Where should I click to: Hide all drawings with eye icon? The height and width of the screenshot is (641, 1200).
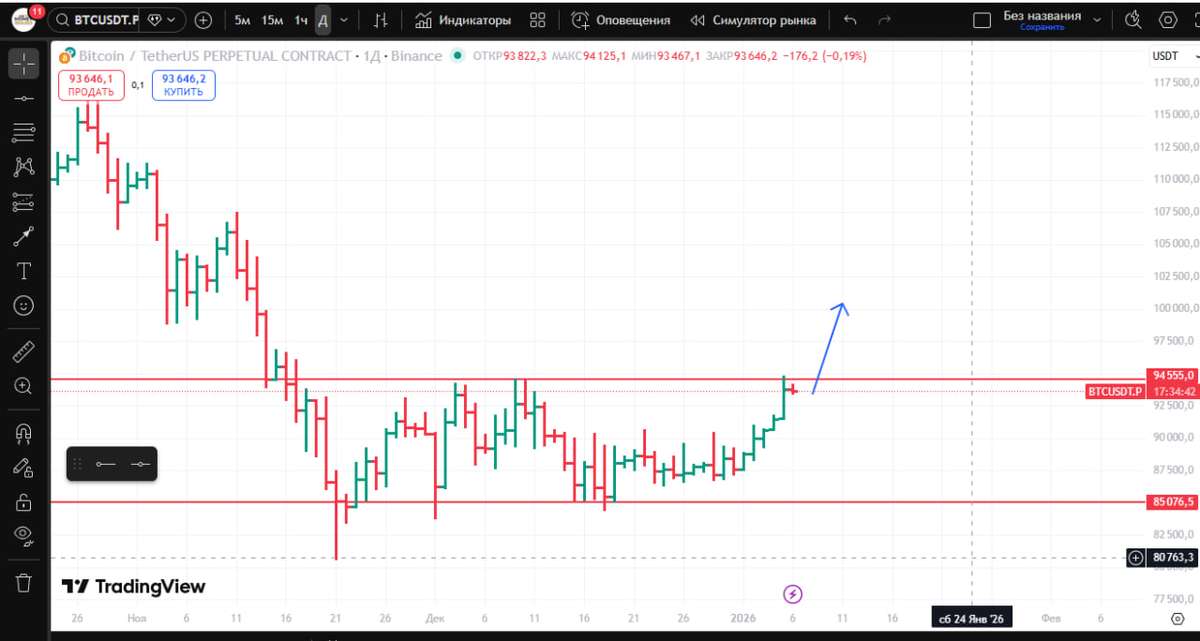pyautogui.click(x=23, y=536)
